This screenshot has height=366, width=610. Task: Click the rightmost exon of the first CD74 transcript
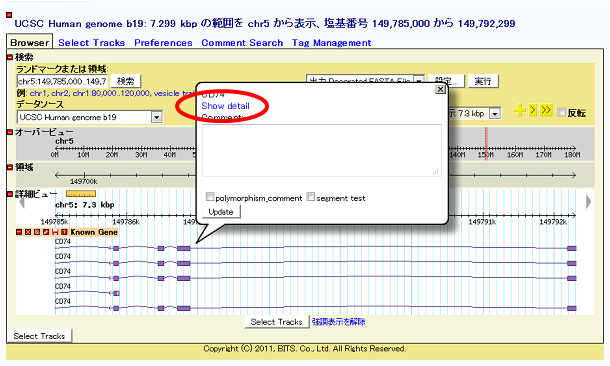pyautogui.click(x=571, y=249)
